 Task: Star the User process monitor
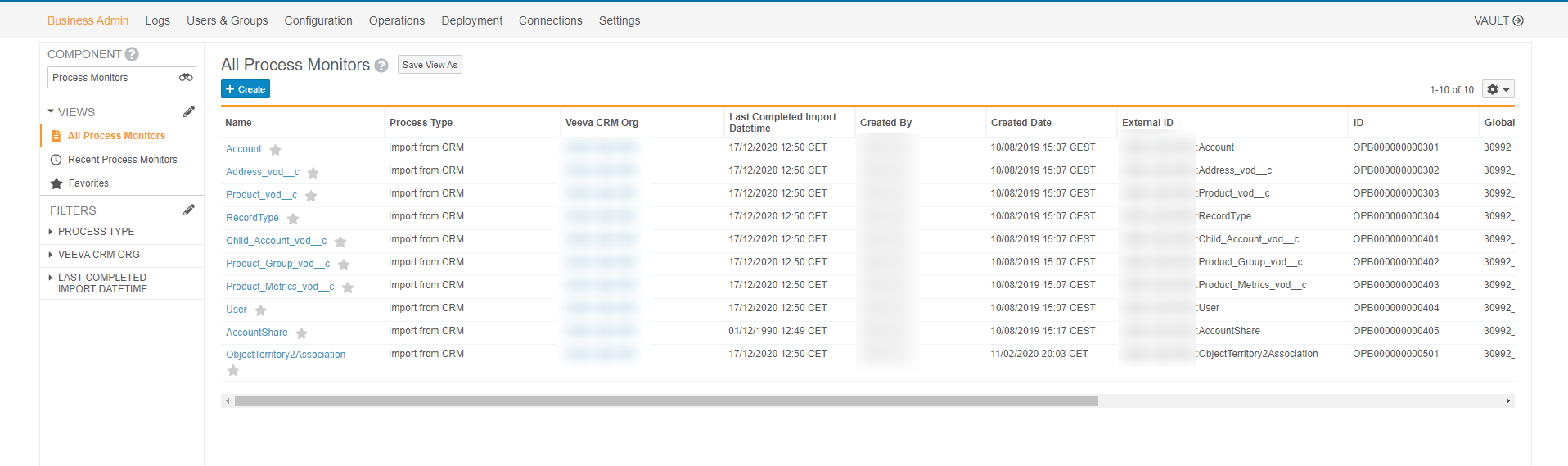point(261,310)
